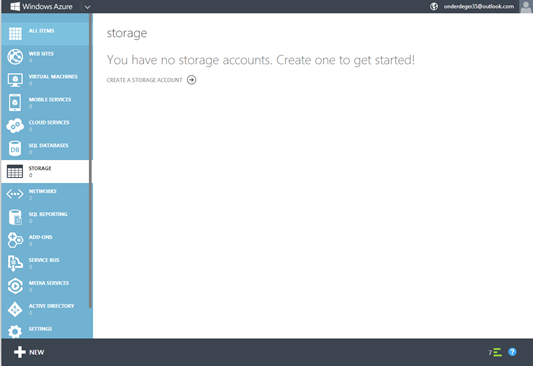533x366 pixels.
Task: Click the 'storage' page heading
Action: [x=127, y=33]
